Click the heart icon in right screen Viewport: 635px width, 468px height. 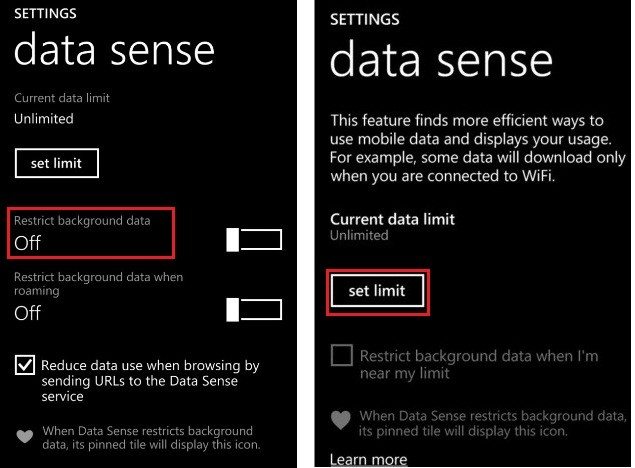[341, 421]
